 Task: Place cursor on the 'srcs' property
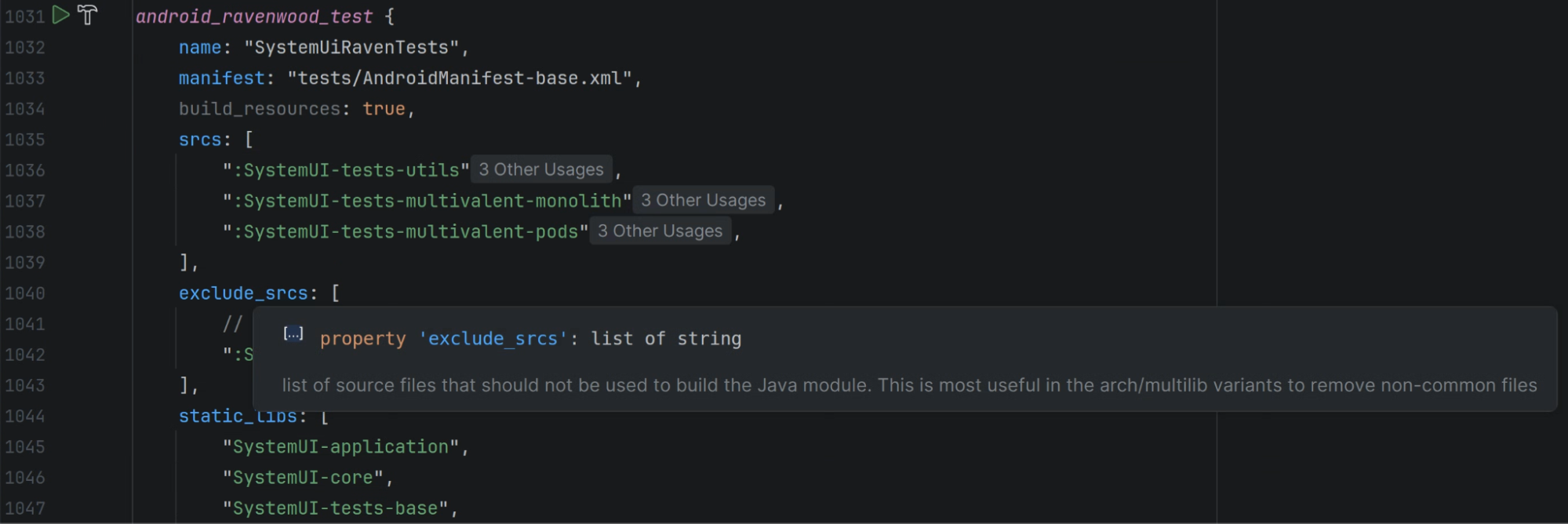point(200,139)
